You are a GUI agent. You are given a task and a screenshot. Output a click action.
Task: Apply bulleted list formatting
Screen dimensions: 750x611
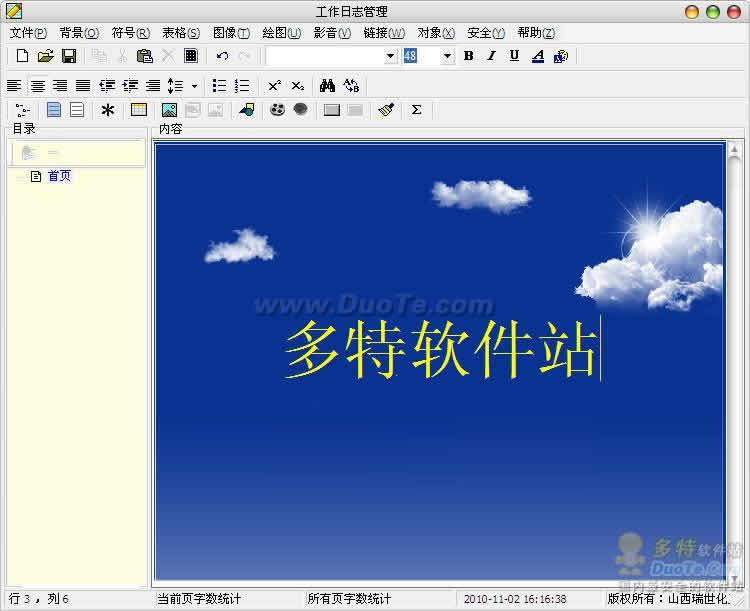[219, 86]
